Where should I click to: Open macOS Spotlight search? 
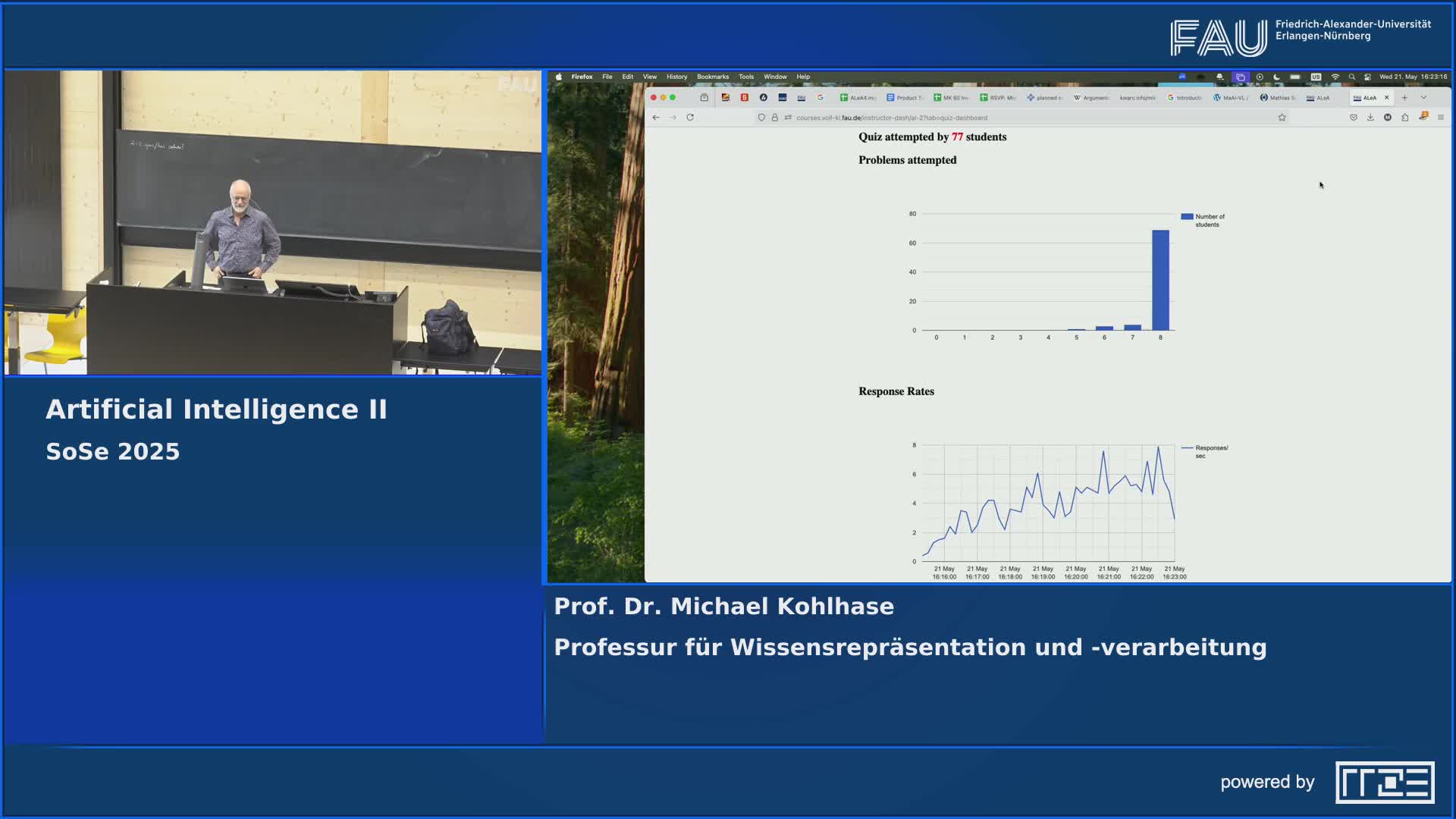coord(1351,77)
